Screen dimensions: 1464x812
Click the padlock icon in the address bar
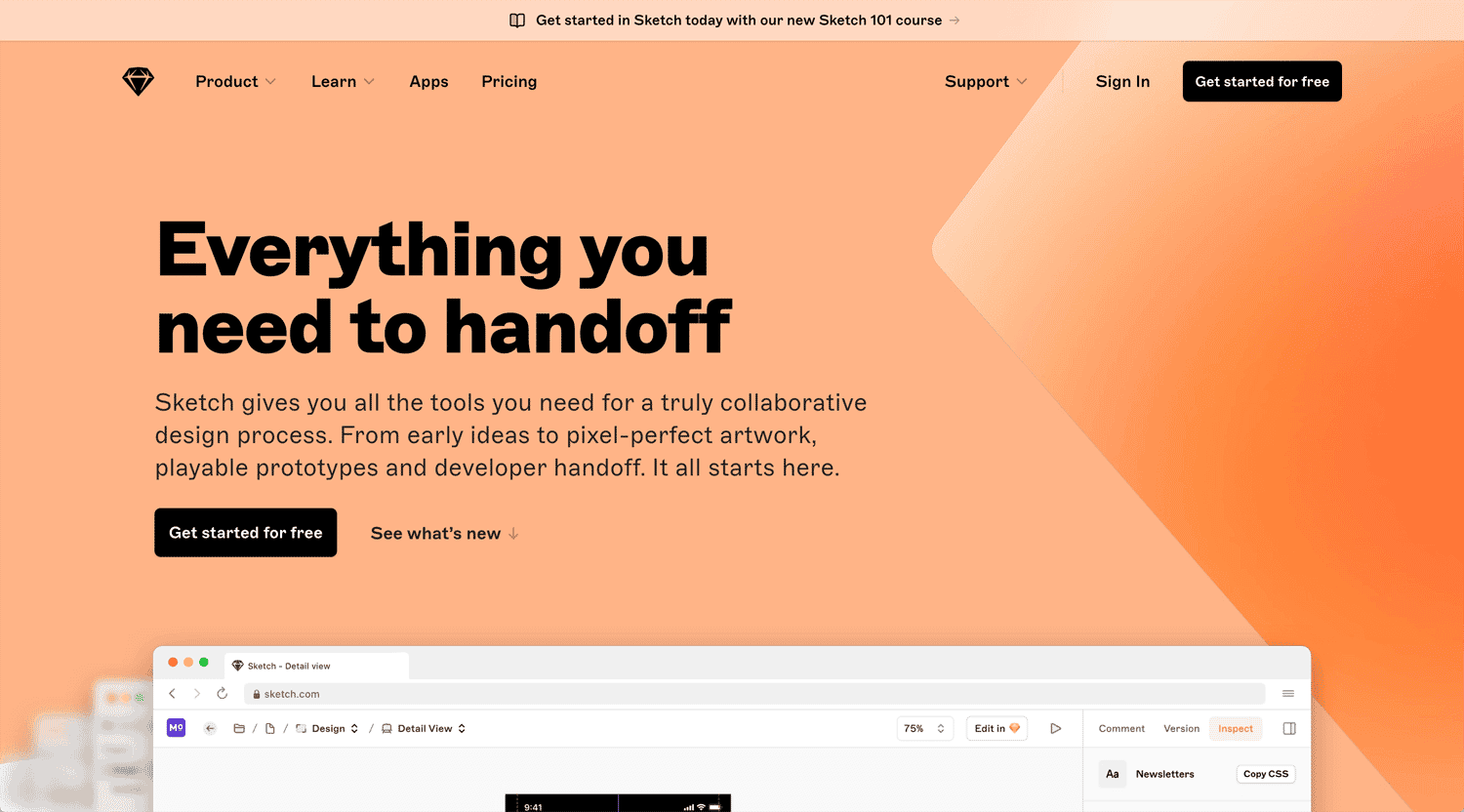point(257,694)
